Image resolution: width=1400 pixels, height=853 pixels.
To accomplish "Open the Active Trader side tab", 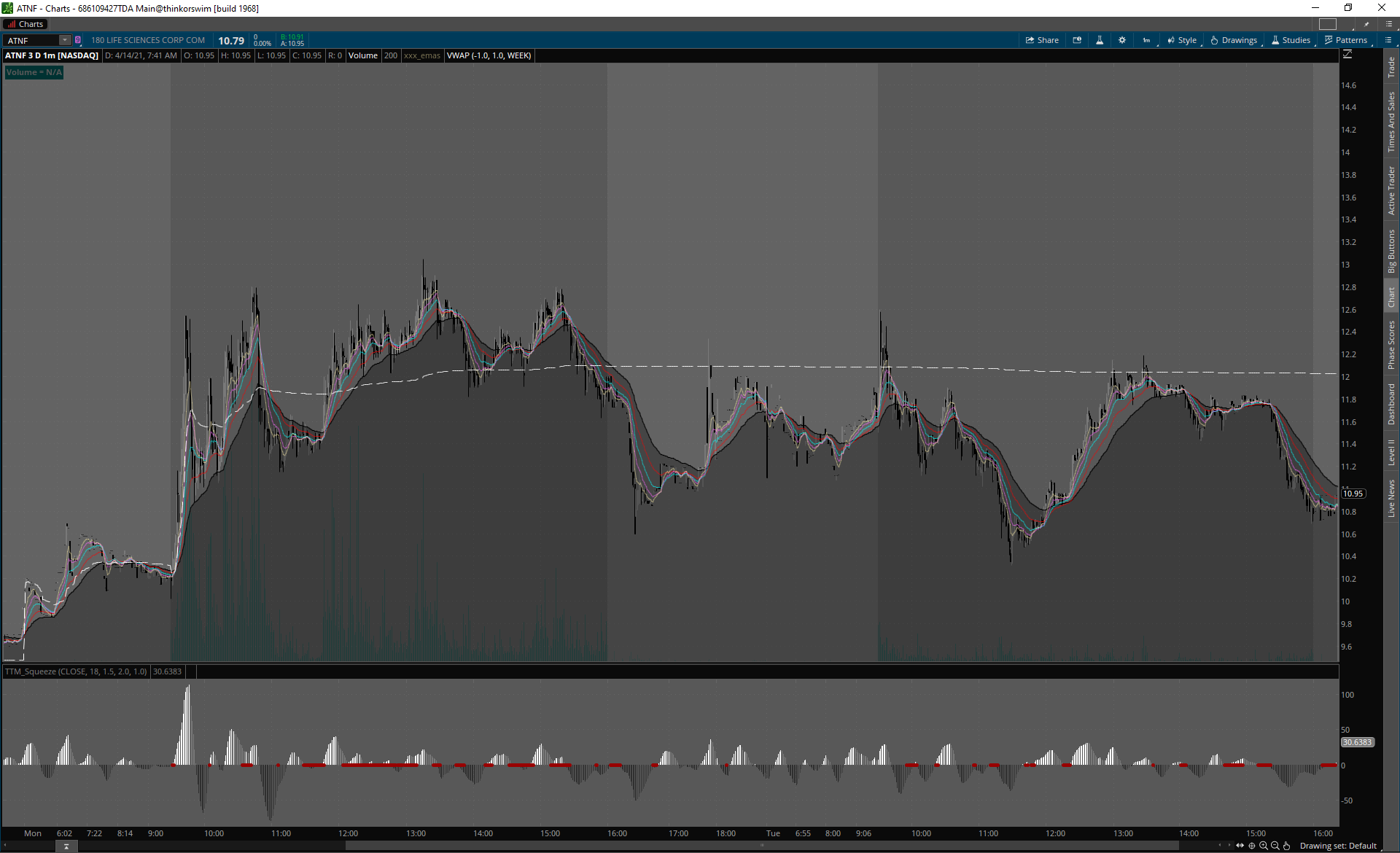I will (1391, 190).
